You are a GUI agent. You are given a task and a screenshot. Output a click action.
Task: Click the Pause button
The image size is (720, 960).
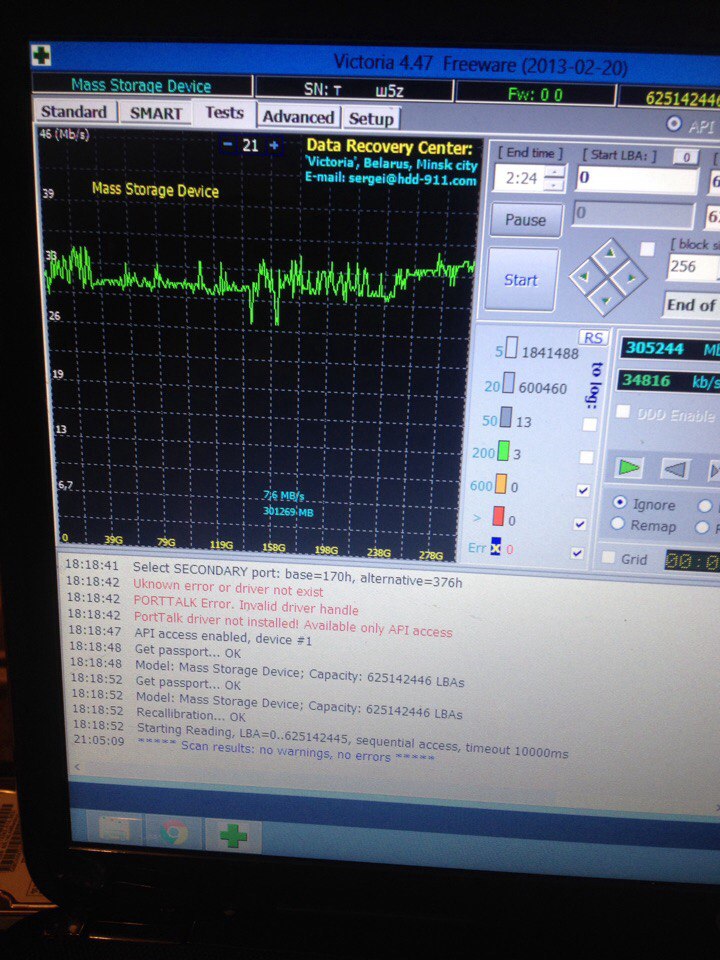(x=526, y=220)
